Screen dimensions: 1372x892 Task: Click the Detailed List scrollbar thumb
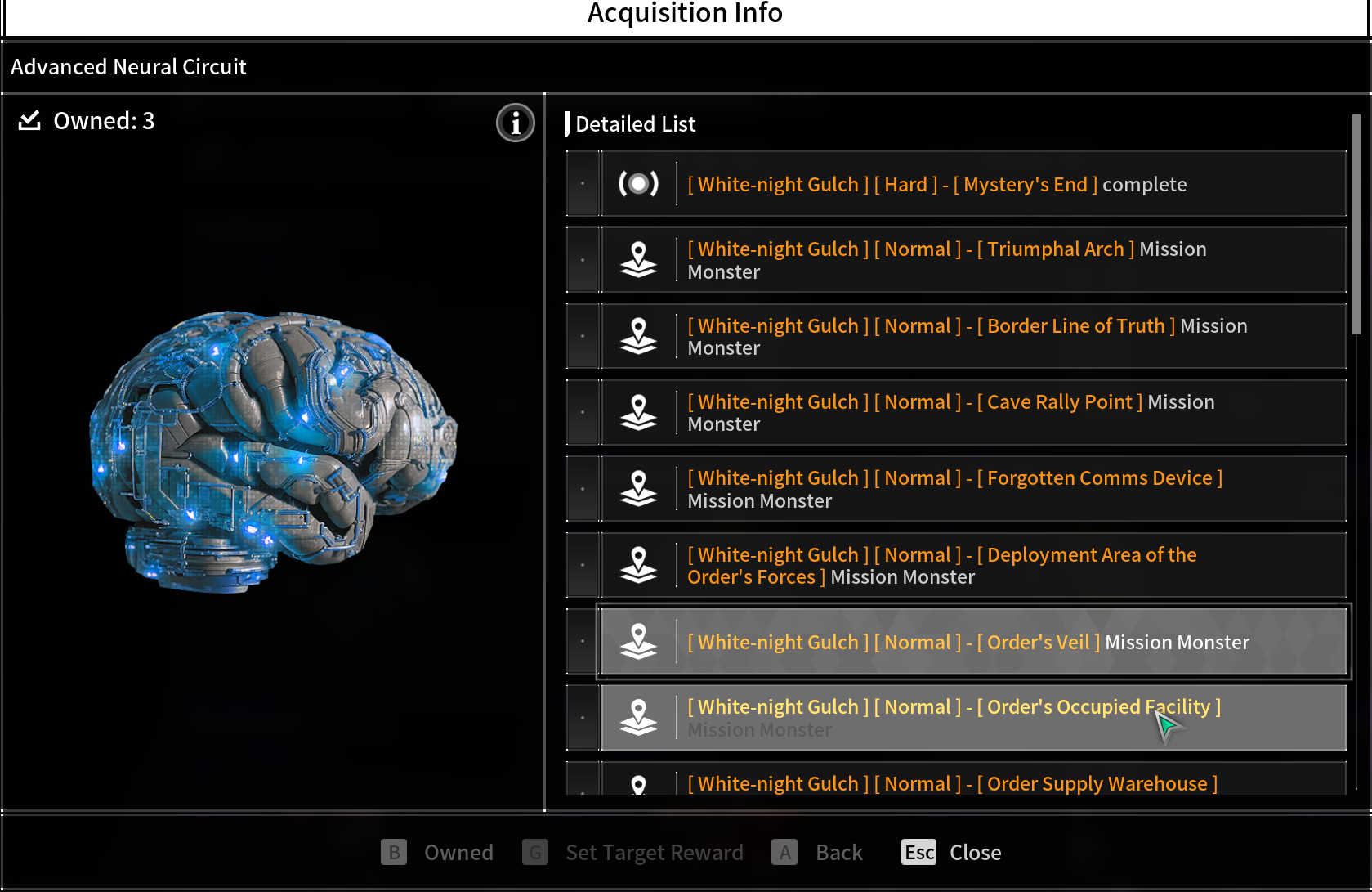pos(1356,224)
